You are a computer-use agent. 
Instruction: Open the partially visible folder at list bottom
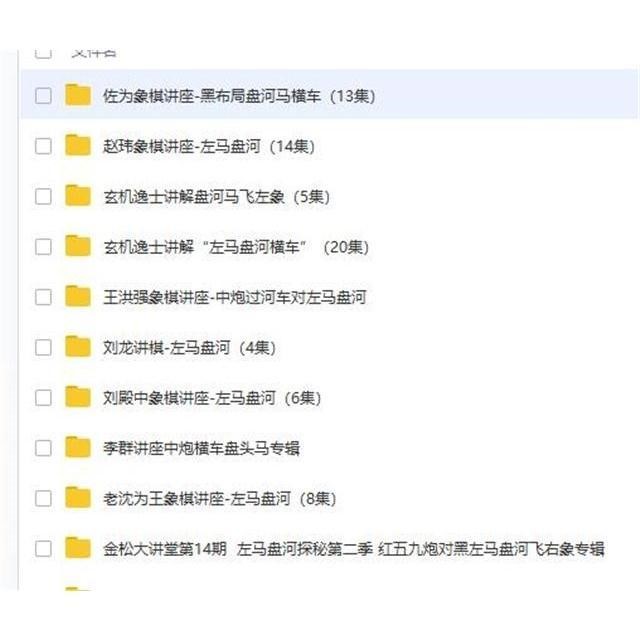point(78,589)
